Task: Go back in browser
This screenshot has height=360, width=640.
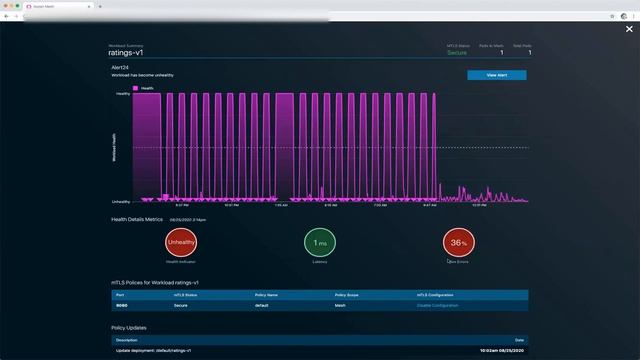Action: (x=7, y=16)
